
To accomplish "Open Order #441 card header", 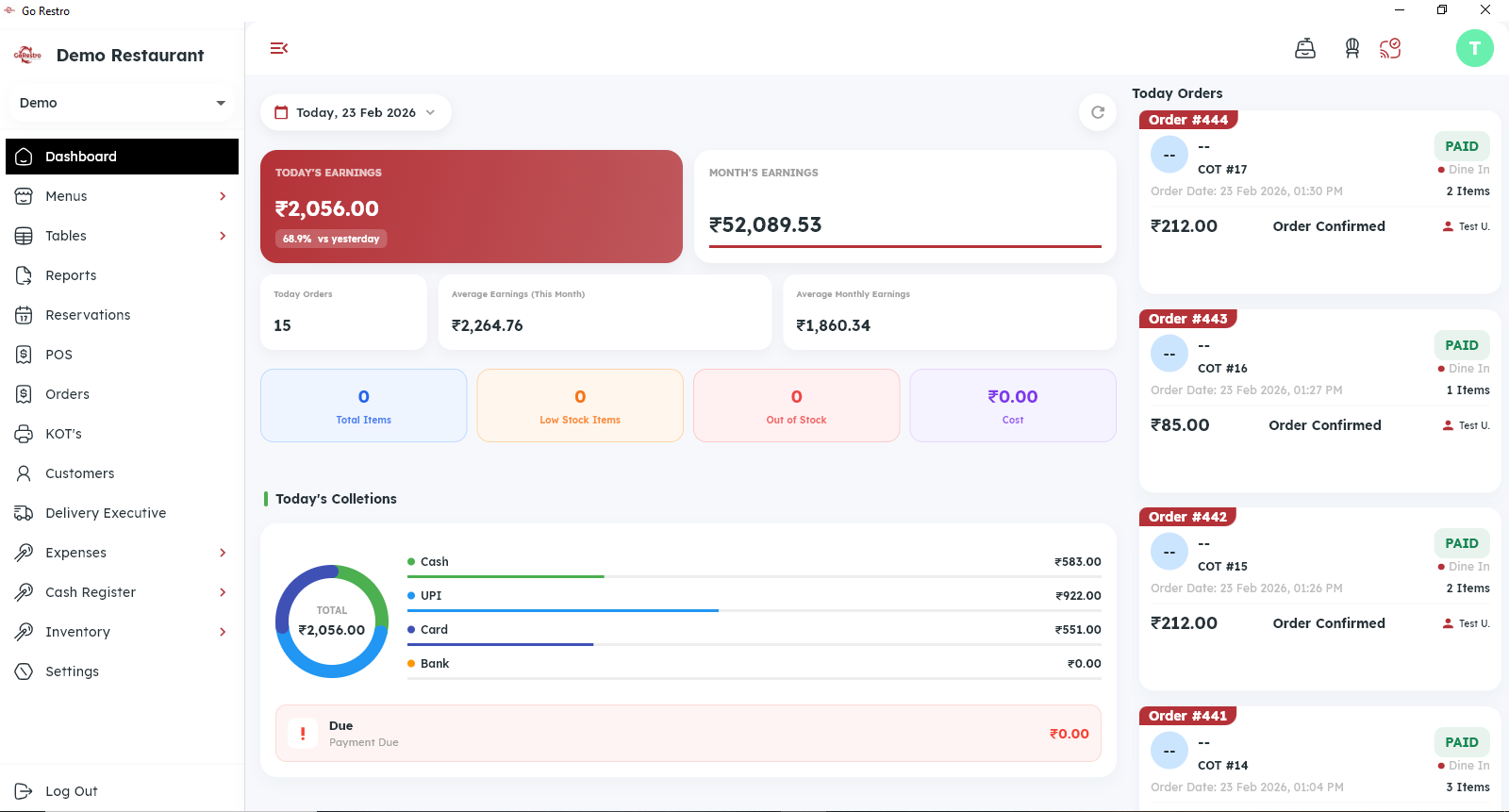I will [x=1188, y=716].
